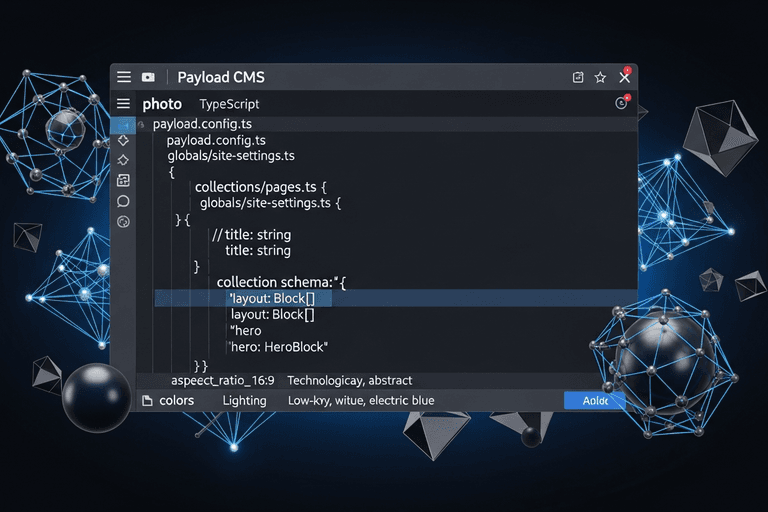Viewport: 768px width, 512px height.
Task: Open the layout blocks icon in the sidebar
Action: tap(123, 180)
